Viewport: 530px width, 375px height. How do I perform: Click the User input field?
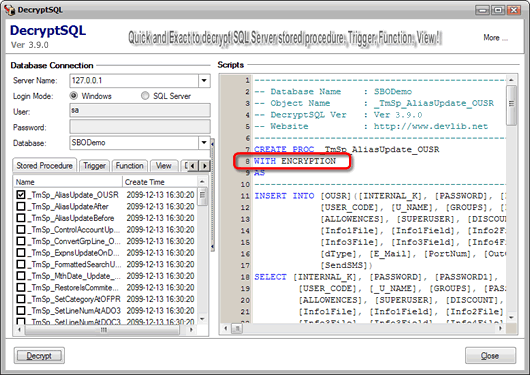click(x=140, y=110)
